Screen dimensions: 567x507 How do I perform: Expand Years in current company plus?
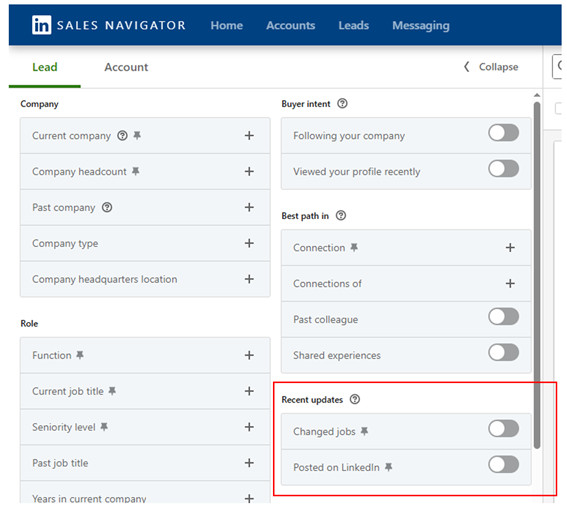pos(249,498)
